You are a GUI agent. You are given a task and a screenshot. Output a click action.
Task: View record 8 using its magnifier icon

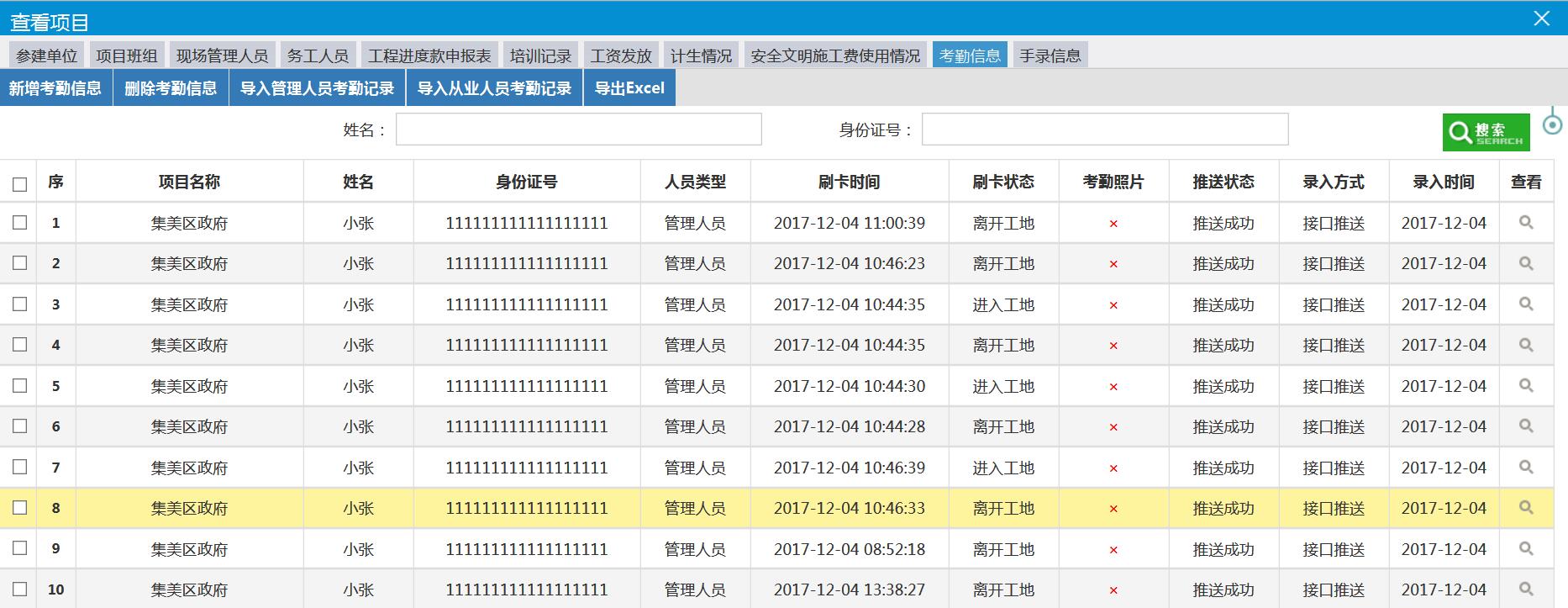tap(1526, 508)
